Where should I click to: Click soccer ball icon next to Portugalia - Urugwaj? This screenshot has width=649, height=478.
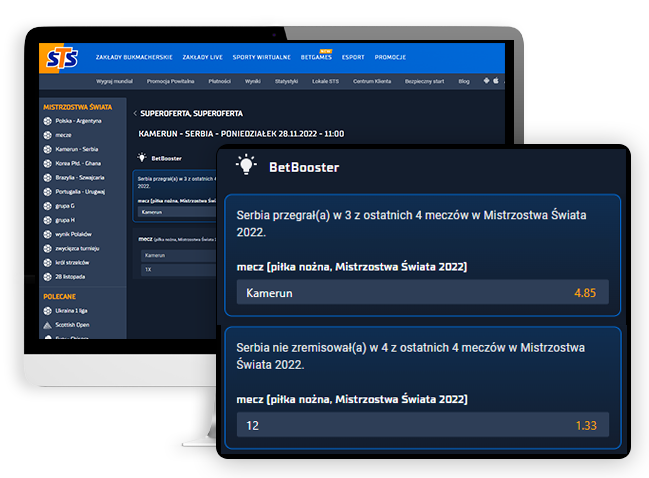click(x=48, y=192)
